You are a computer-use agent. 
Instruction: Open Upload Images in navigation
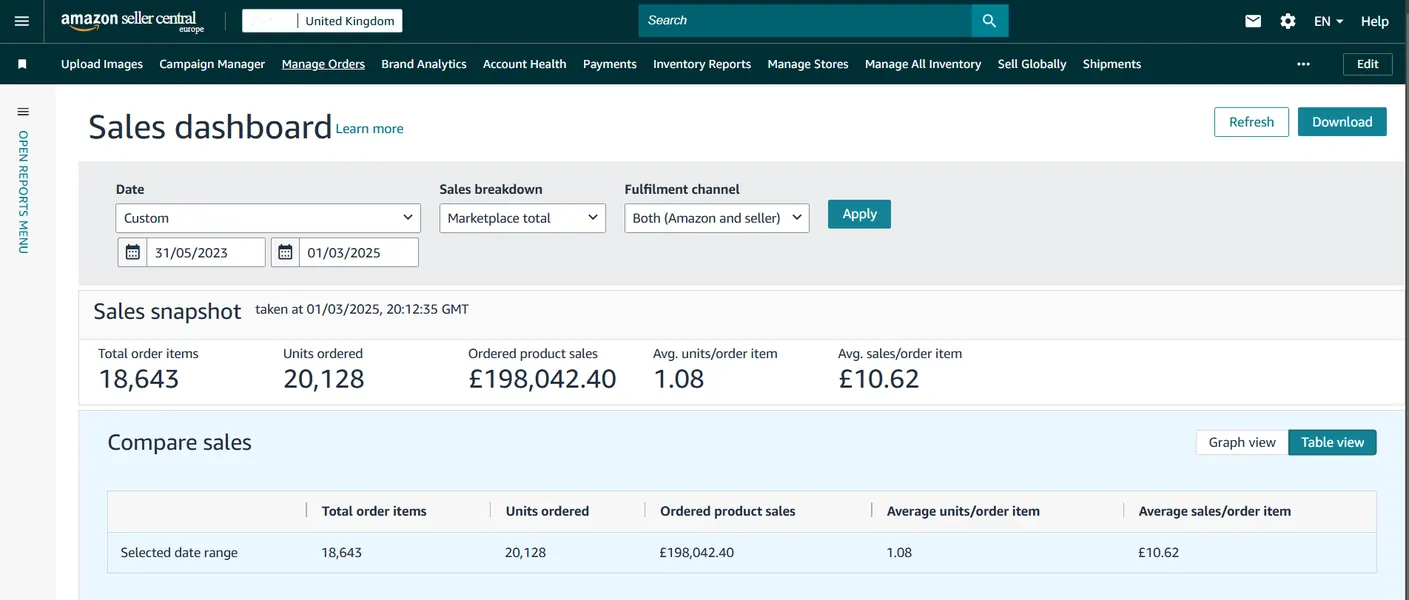(x=102, y=64)
